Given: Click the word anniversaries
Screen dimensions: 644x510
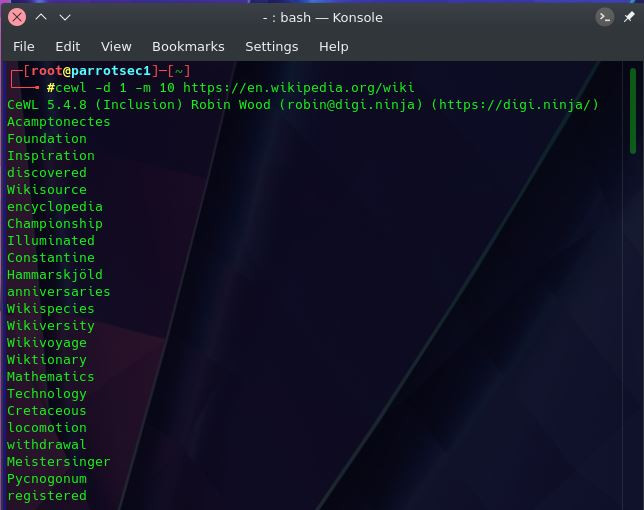Looking at the screenshot, I should pyautogui.click(x=58, y=292).
